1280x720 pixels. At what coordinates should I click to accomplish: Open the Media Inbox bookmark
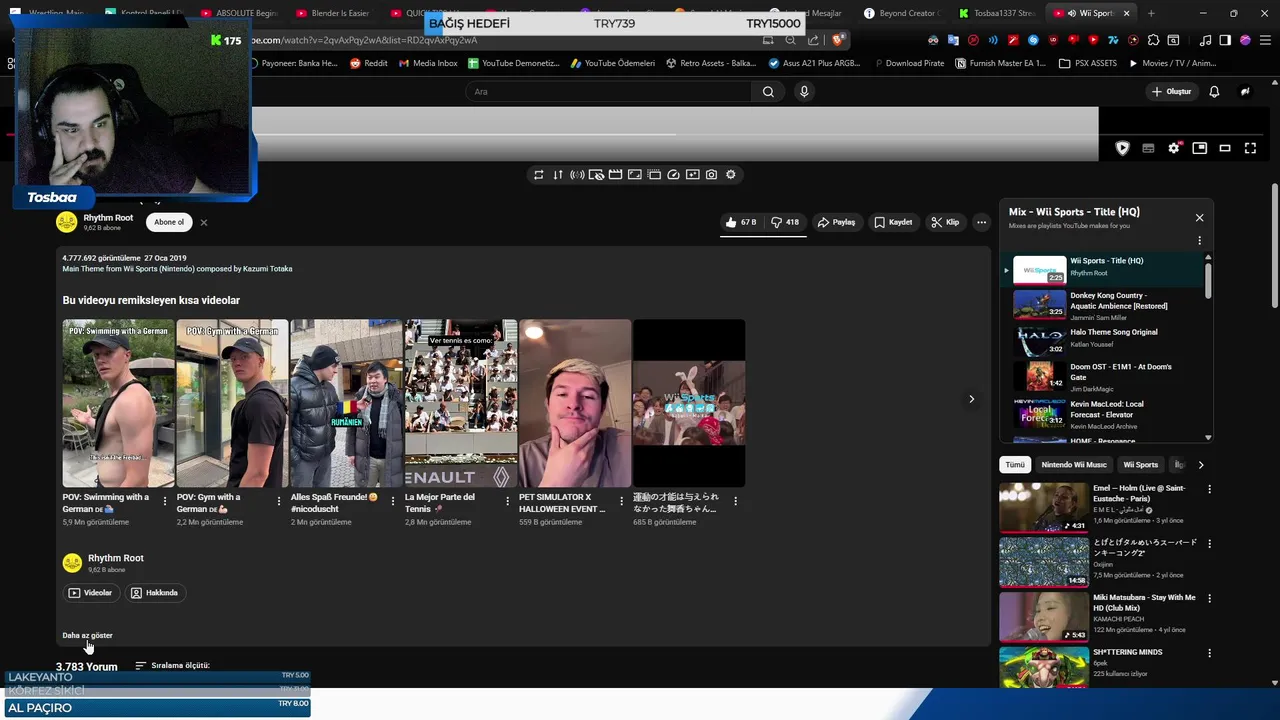(x=428, y=63)
